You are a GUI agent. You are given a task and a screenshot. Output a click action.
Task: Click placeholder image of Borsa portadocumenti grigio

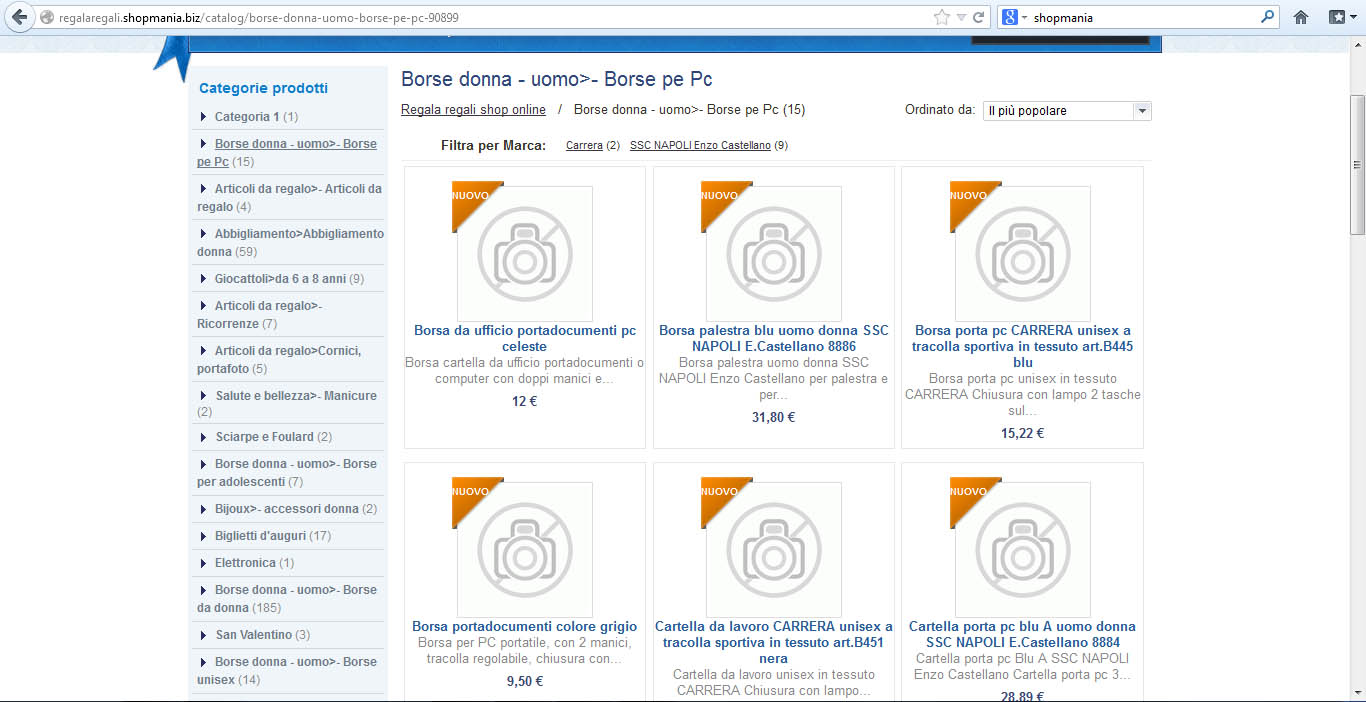525,549
